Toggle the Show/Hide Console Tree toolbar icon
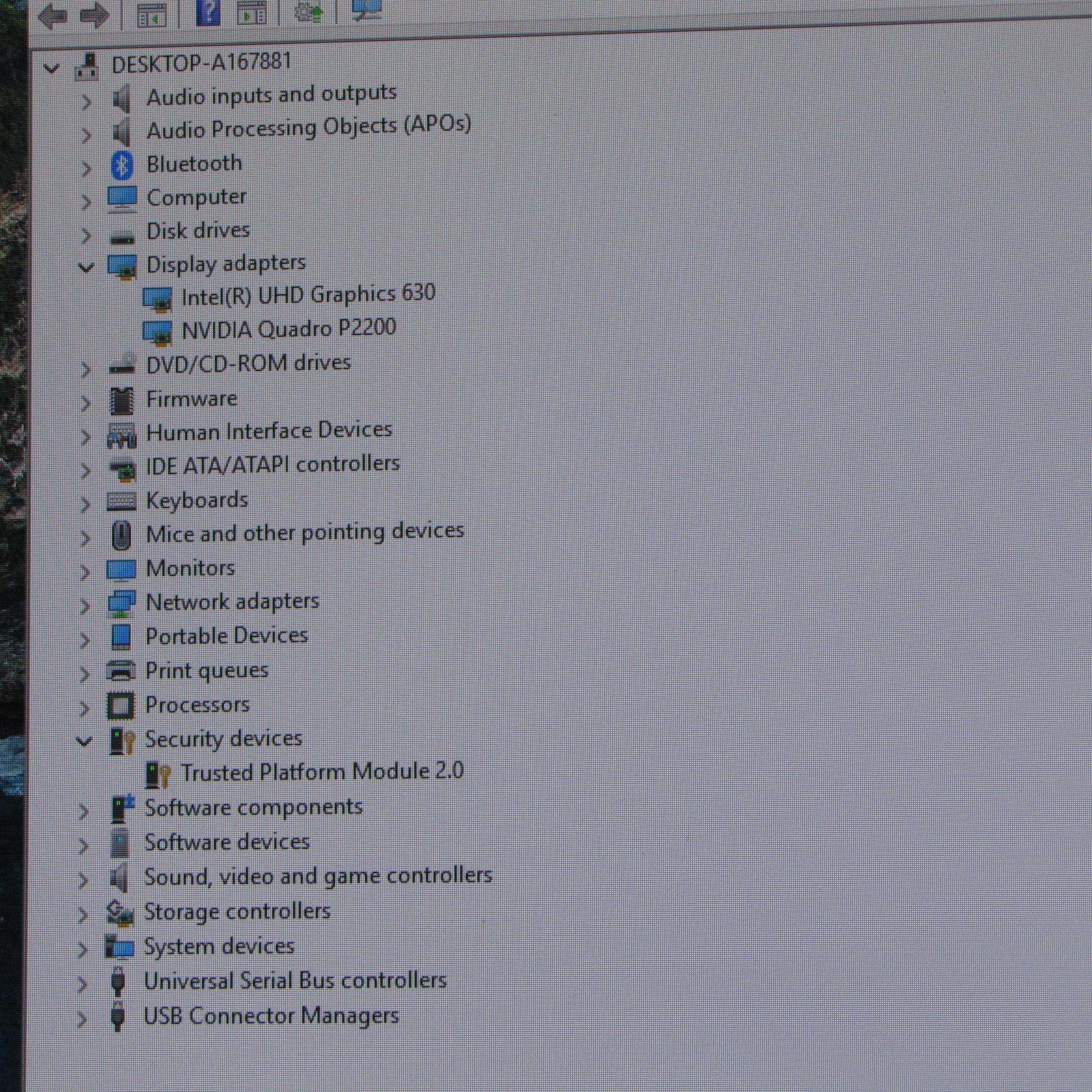This screenshot has height=1092, width=1092. (x=152, y=15)
